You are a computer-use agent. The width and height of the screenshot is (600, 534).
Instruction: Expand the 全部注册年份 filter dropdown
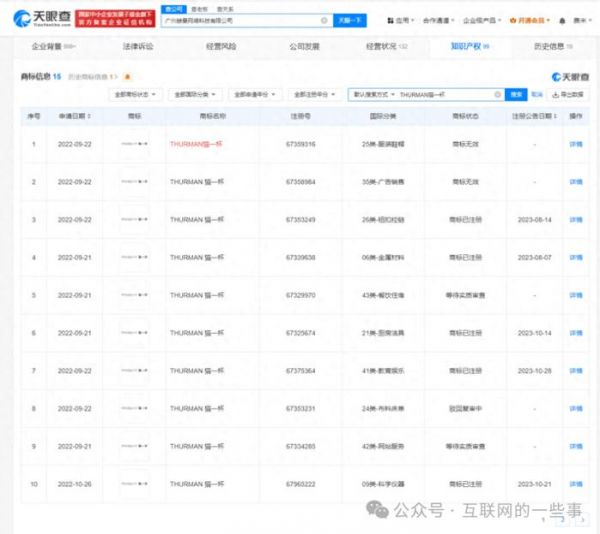tap(313, 94)
